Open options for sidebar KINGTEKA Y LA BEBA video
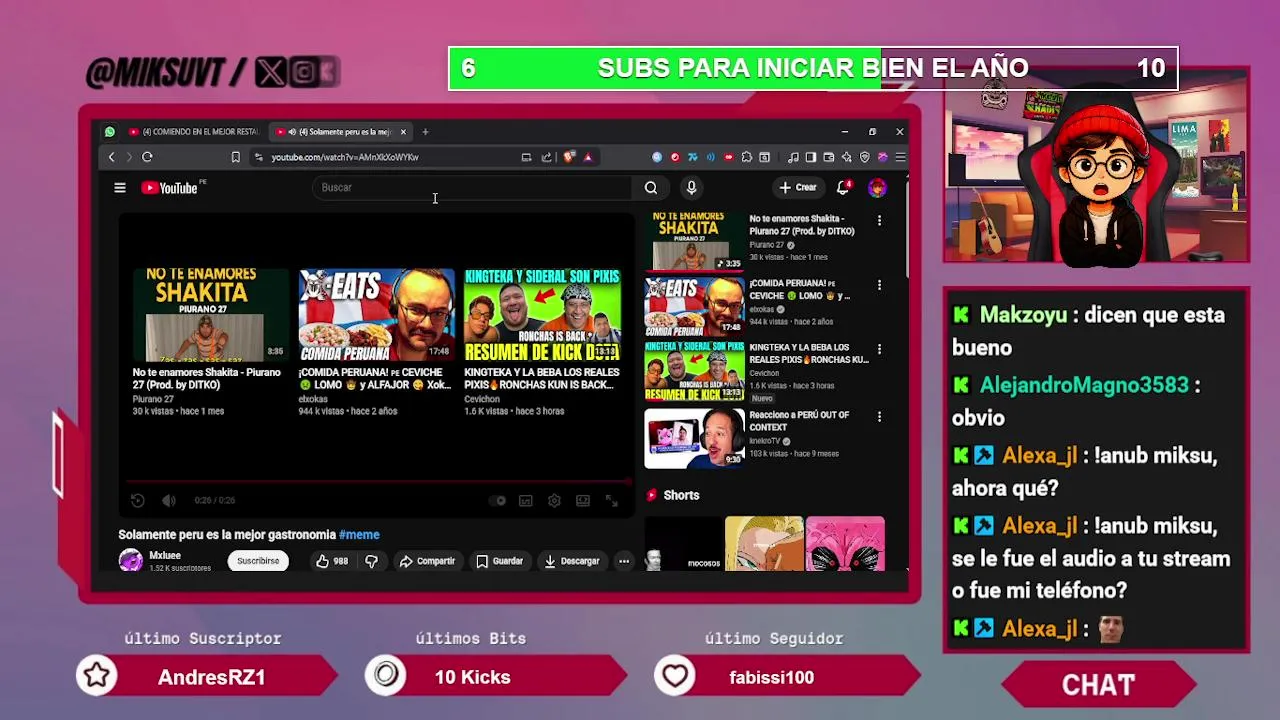Screen dimensions: 1280x720 879,349
